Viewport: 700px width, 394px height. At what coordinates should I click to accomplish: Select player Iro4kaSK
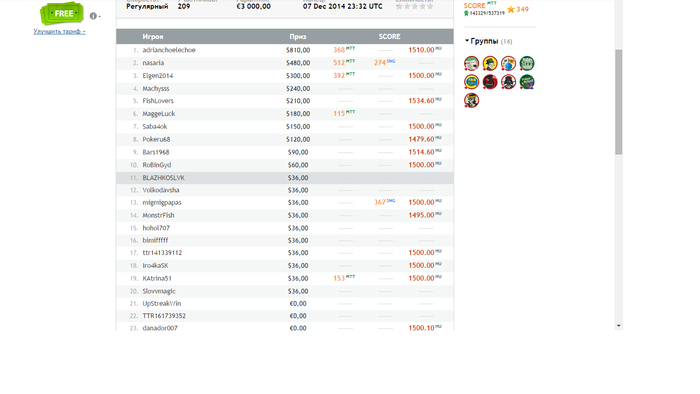(x=155, y=265)
